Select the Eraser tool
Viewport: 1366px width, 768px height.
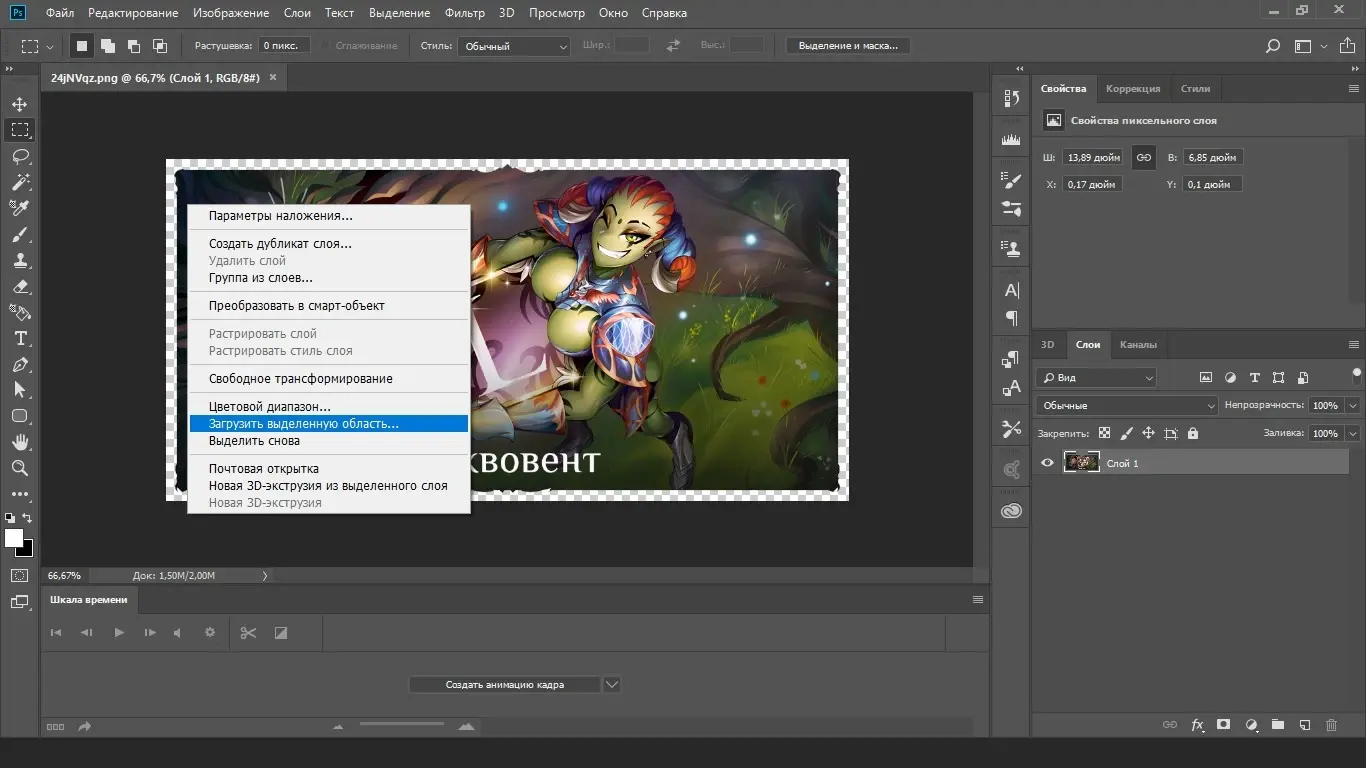click(x=20, y=286)
